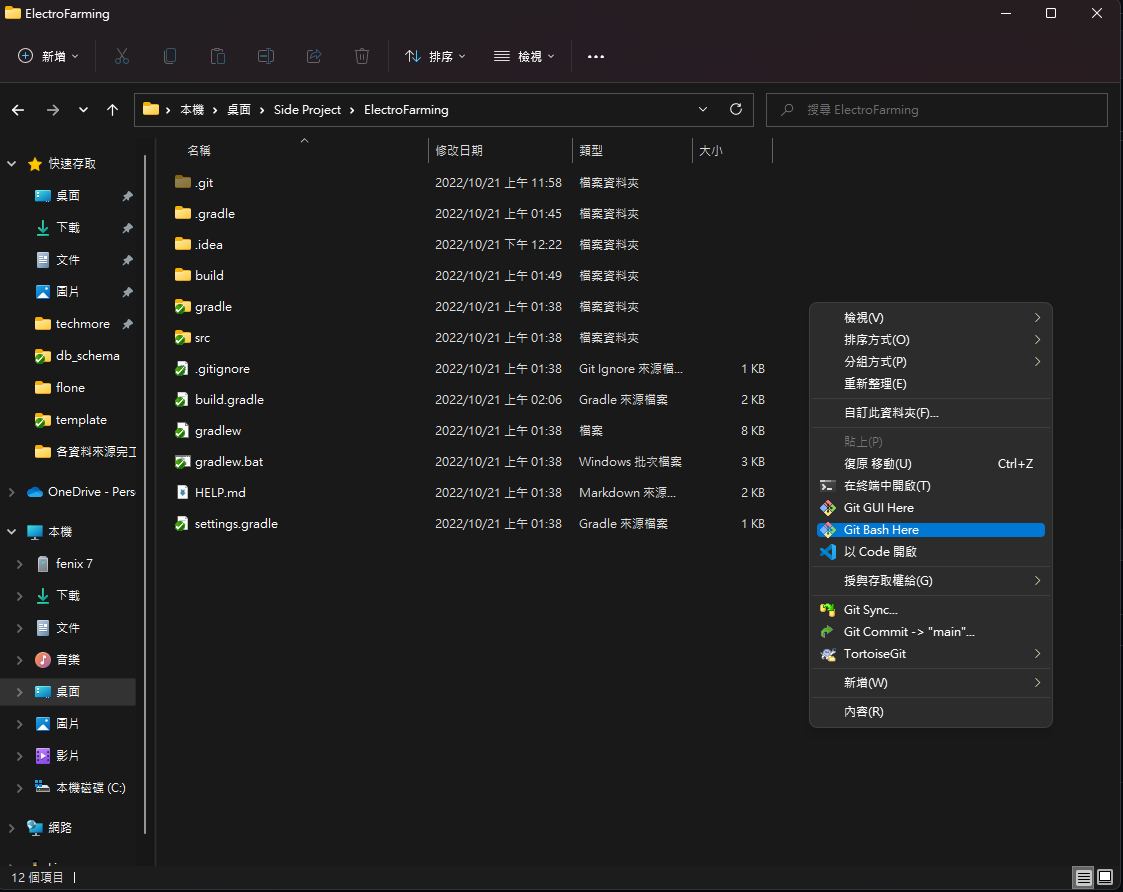Image resolution: width=1123 pixels, height=892 pixels.
Task: Go forward with the right arrow
Action: click(52, 110)
